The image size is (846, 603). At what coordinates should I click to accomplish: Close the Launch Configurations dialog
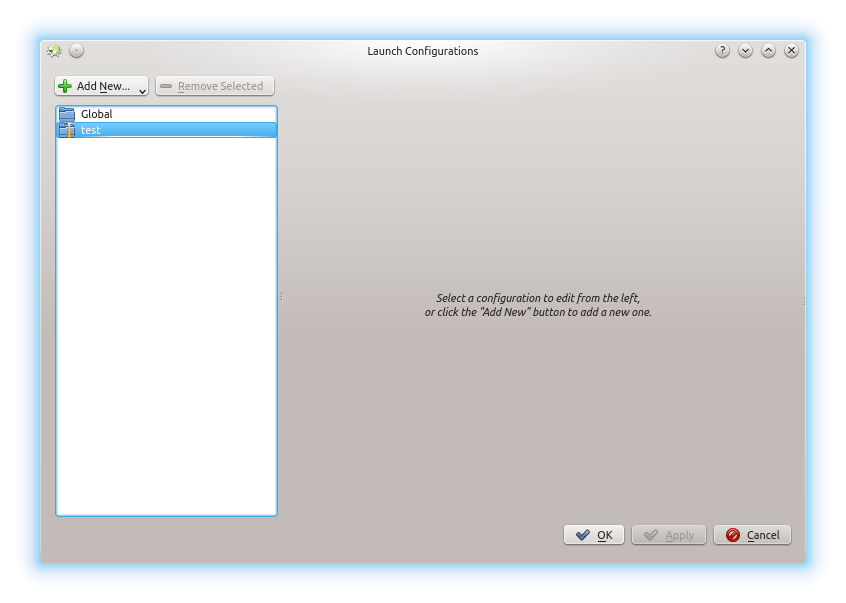click(x=791, y=51)
